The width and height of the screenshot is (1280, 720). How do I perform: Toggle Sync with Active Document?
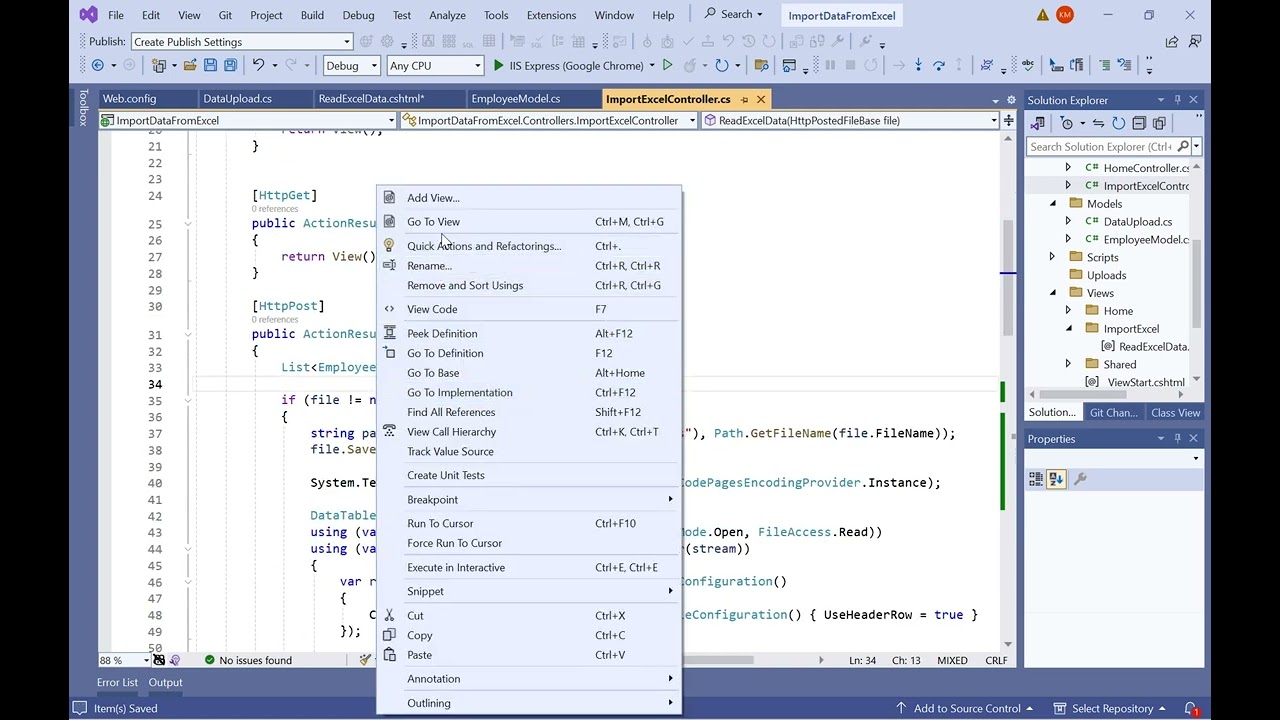tap(1098, 123)
